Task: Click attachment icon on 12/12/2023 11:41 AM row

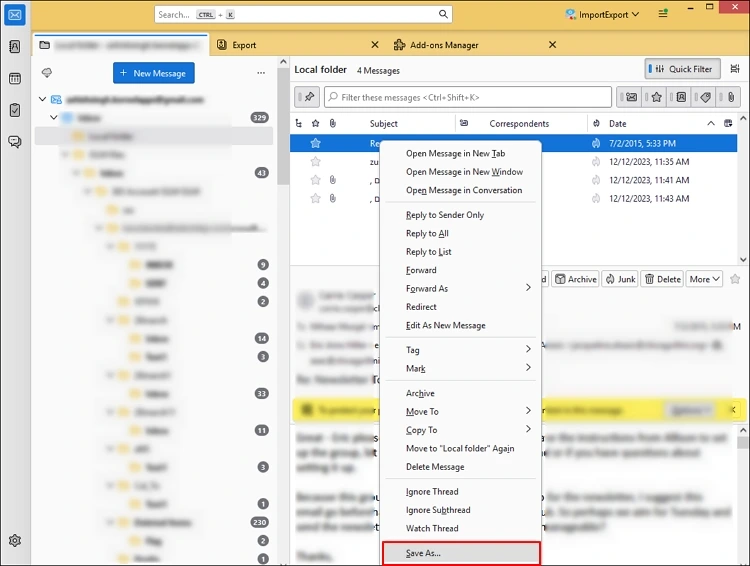Action: tap(332, 180)
